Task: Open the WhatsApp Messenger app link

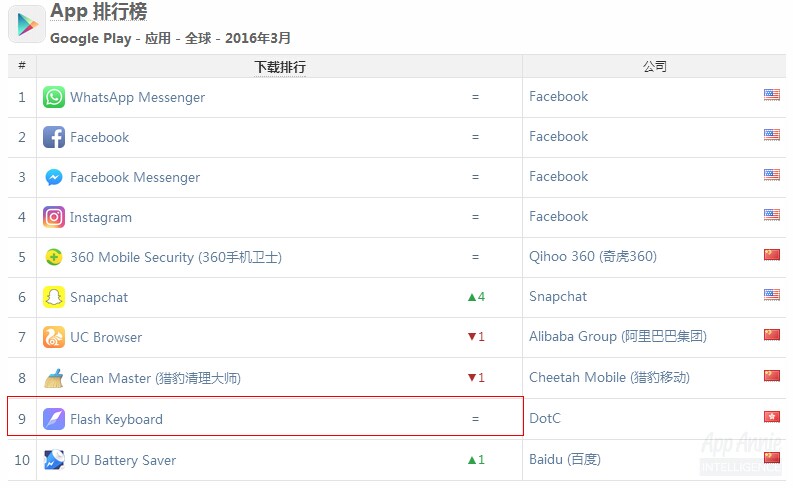Action: [x=137, y=97]
